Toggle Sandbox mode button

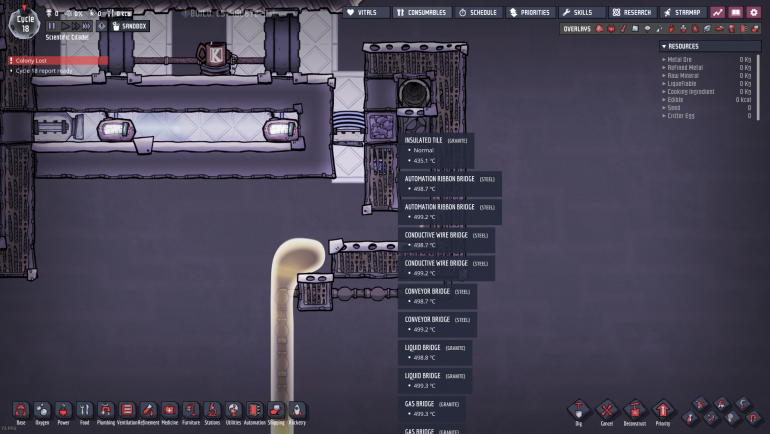pos(129,26)
